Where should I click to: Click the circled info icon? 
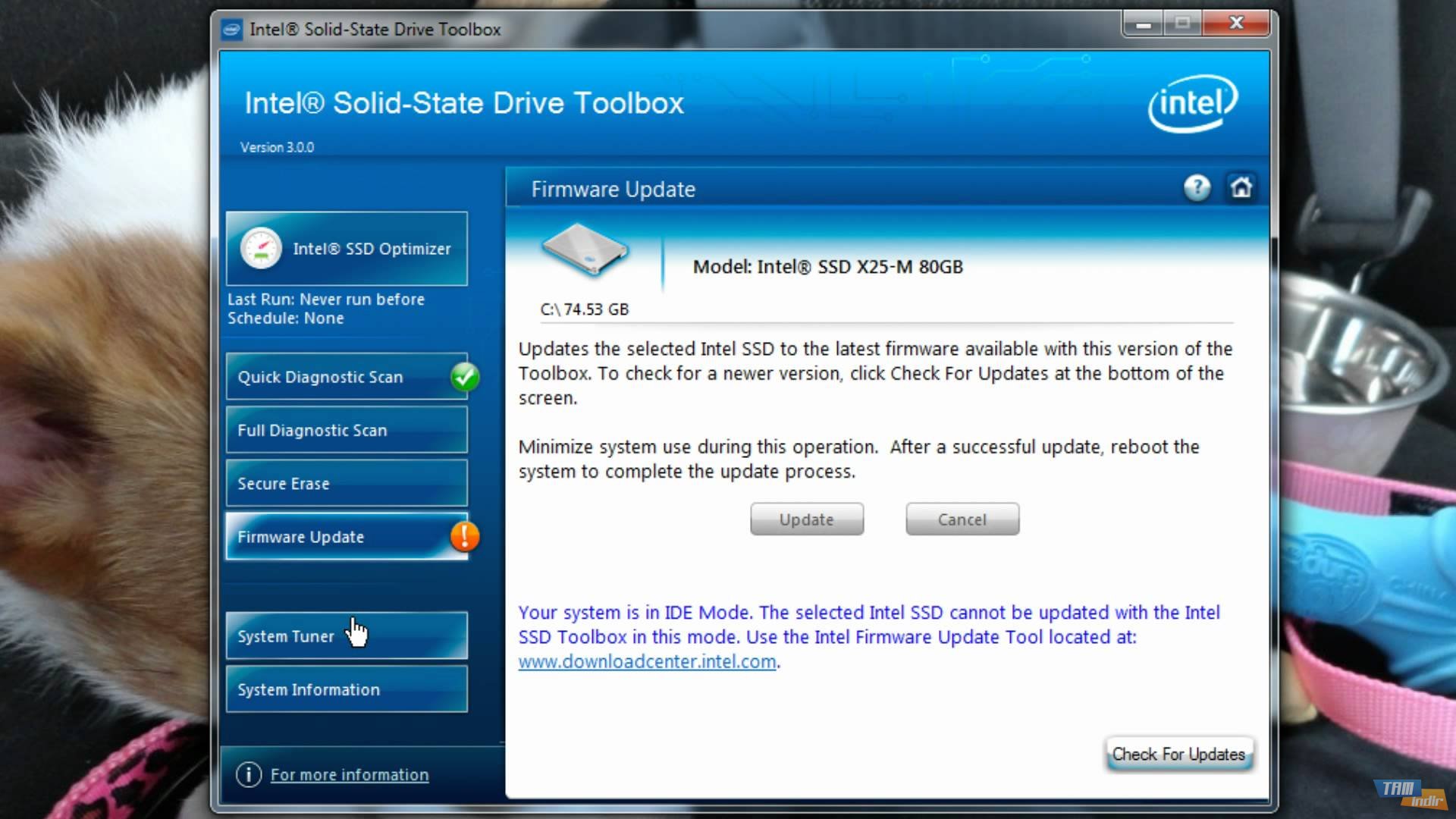coord(248,774)
